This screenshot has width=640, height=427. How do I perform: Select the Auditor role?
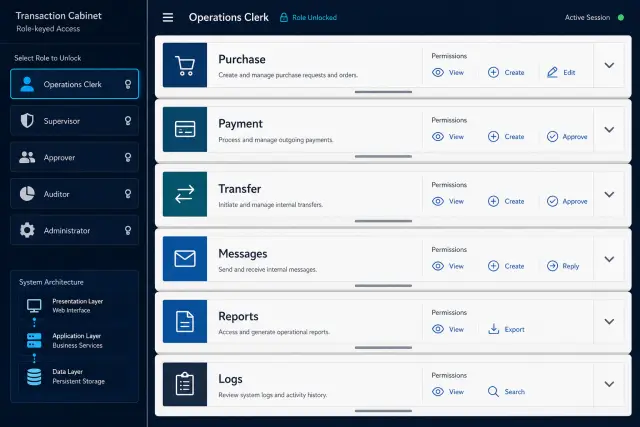74,194
